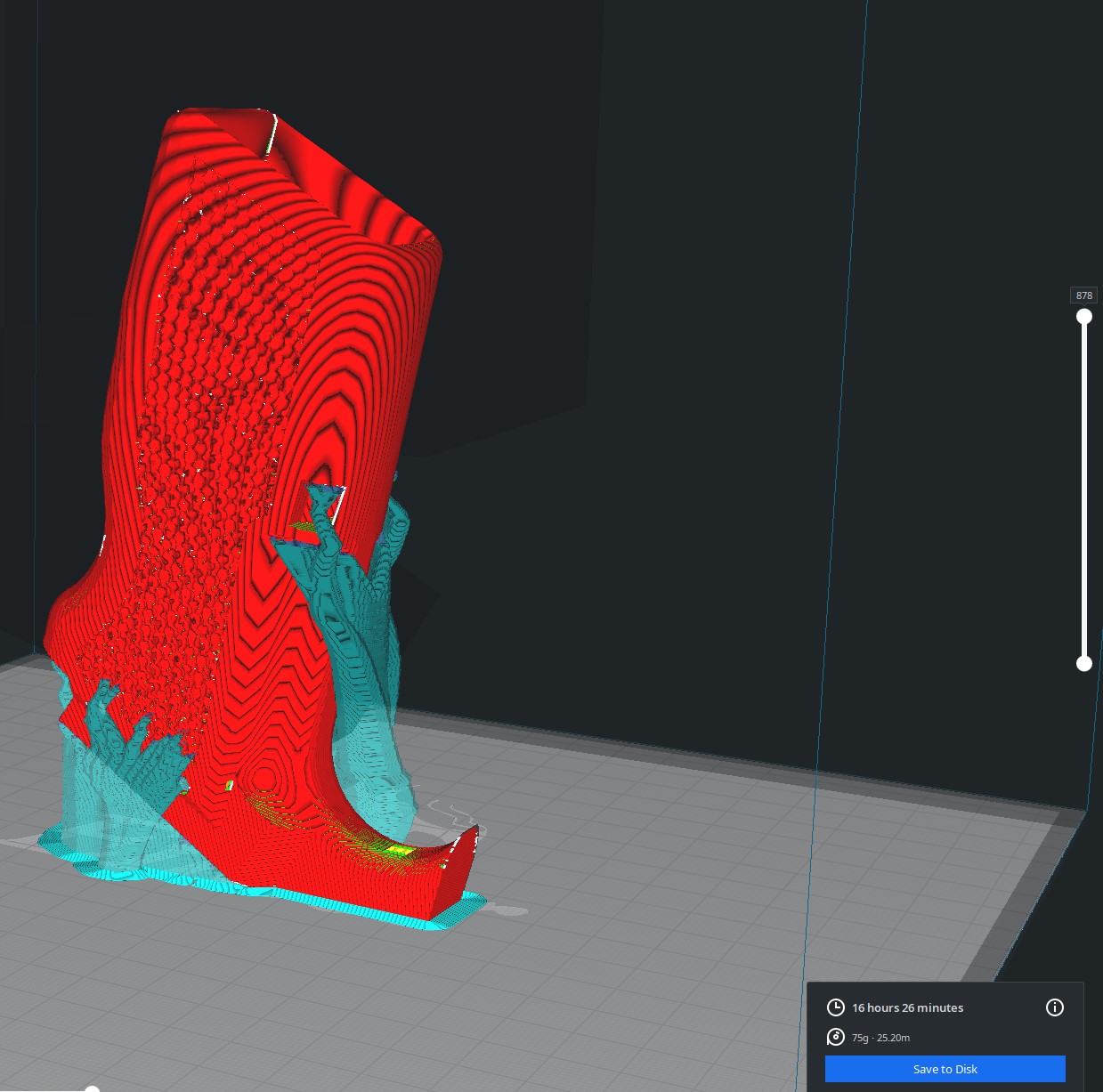Click the 75g · 25.20m material usage text
Screen dimensions: 1103x1092
tap(880, 1038)
